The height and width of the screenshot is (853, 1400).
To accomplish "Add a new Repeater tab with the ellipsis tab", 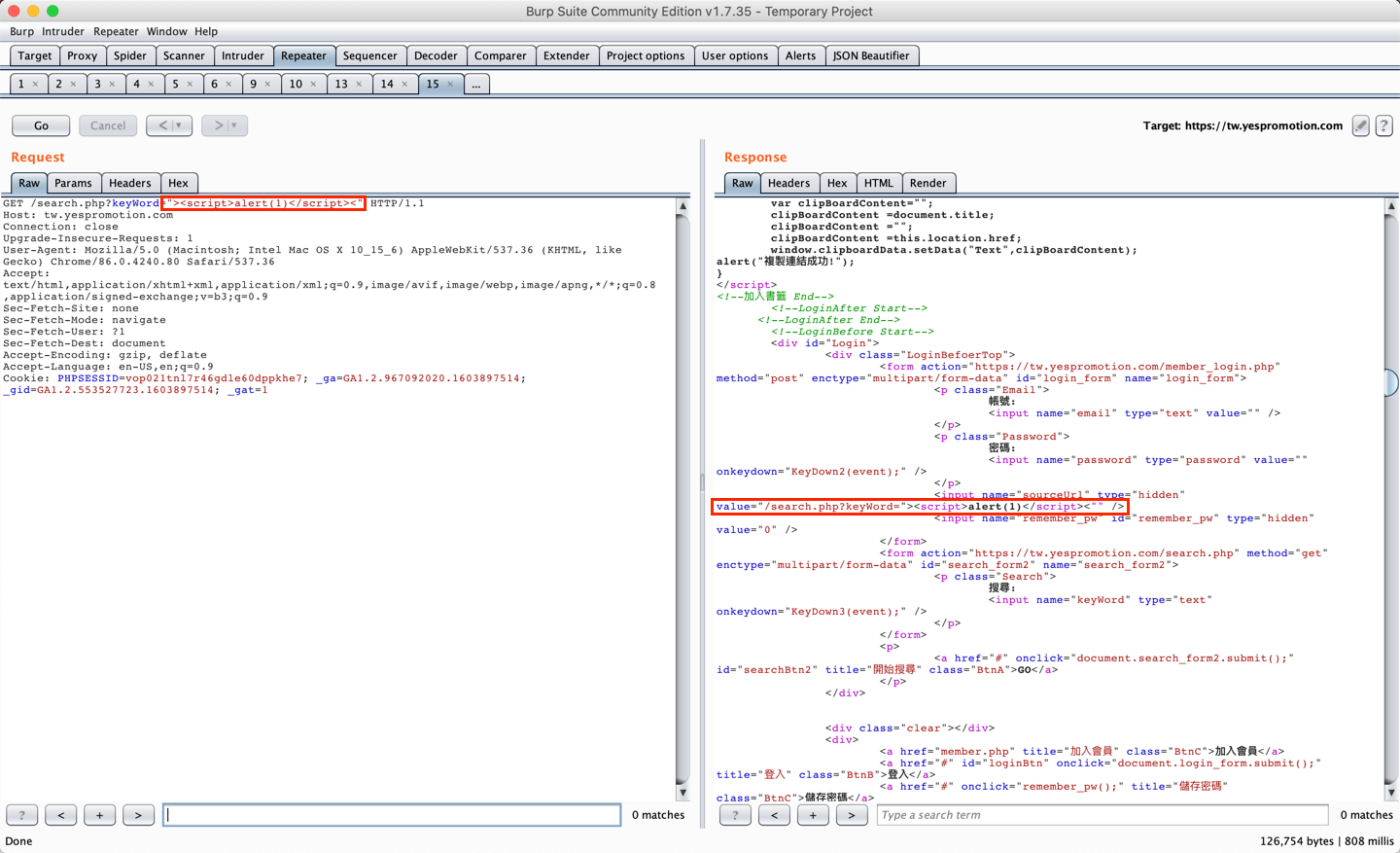I will point(476,85).
